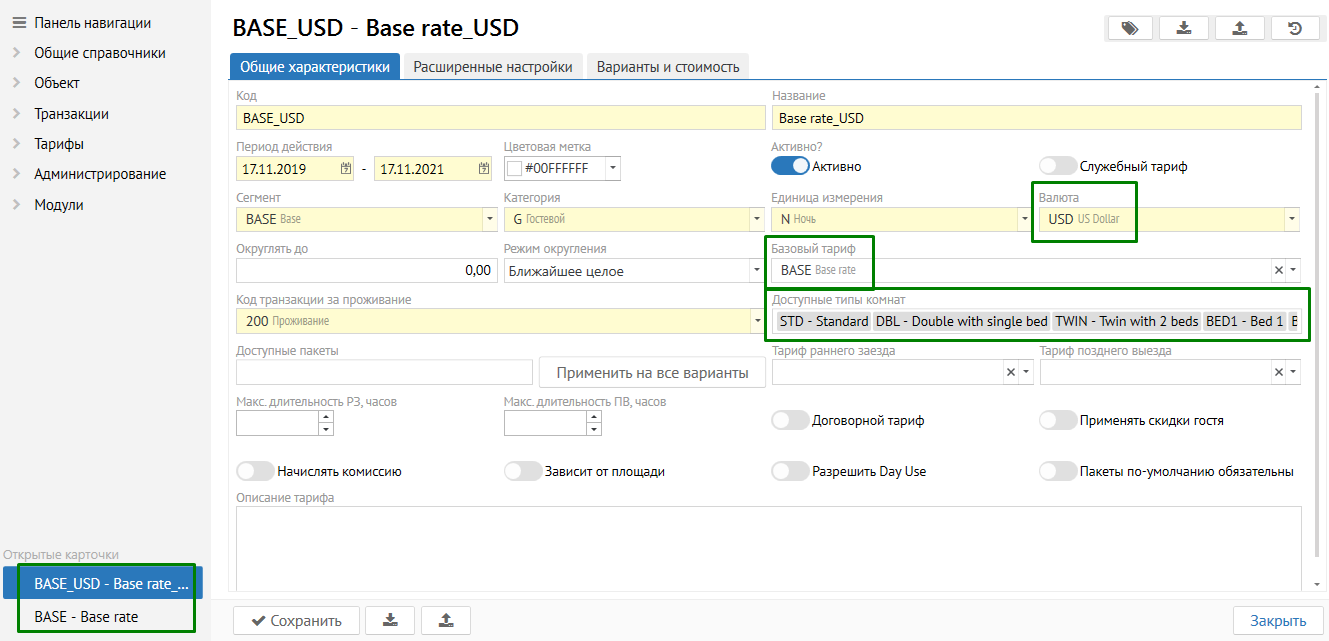
Task: Click the history revert icon in header
Action: pyautogui.click(x=1295, y=28)
